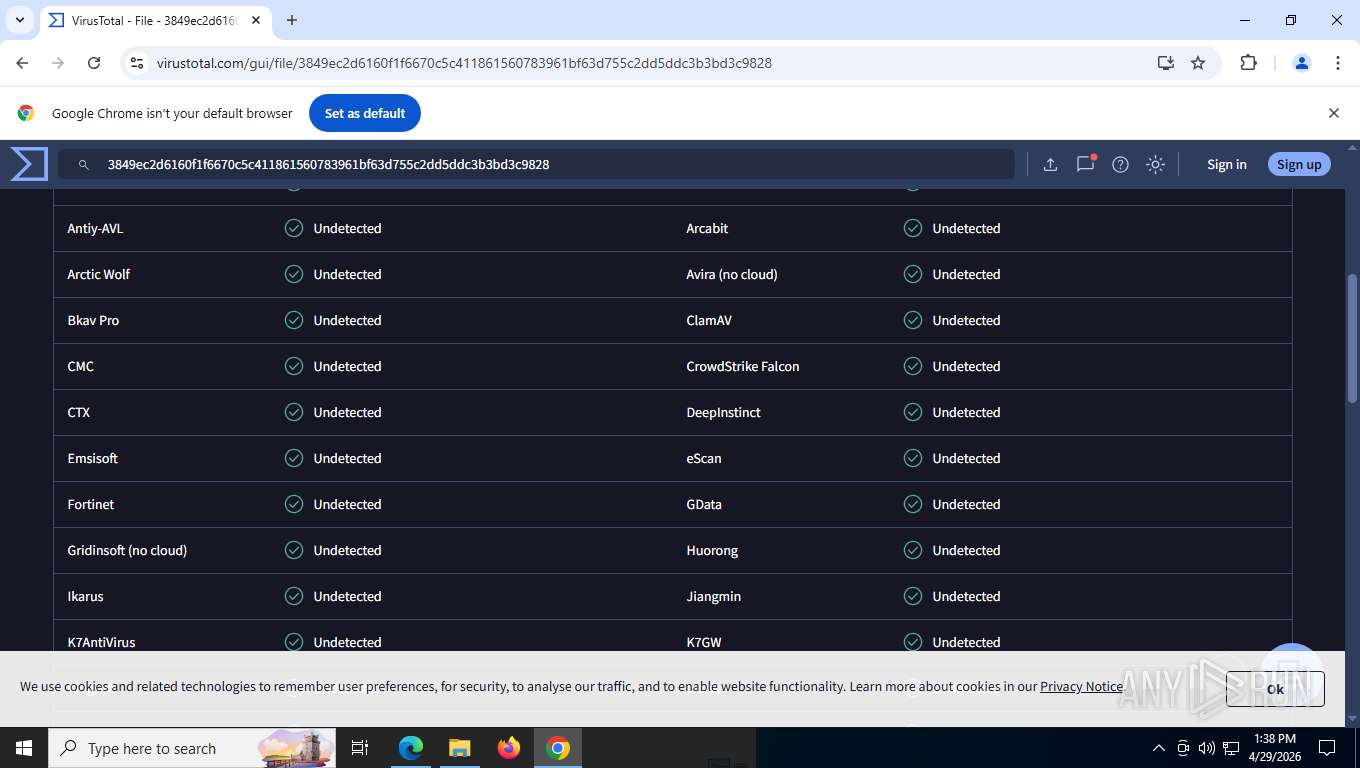Click the Arcabit engine name

point(707,228)
